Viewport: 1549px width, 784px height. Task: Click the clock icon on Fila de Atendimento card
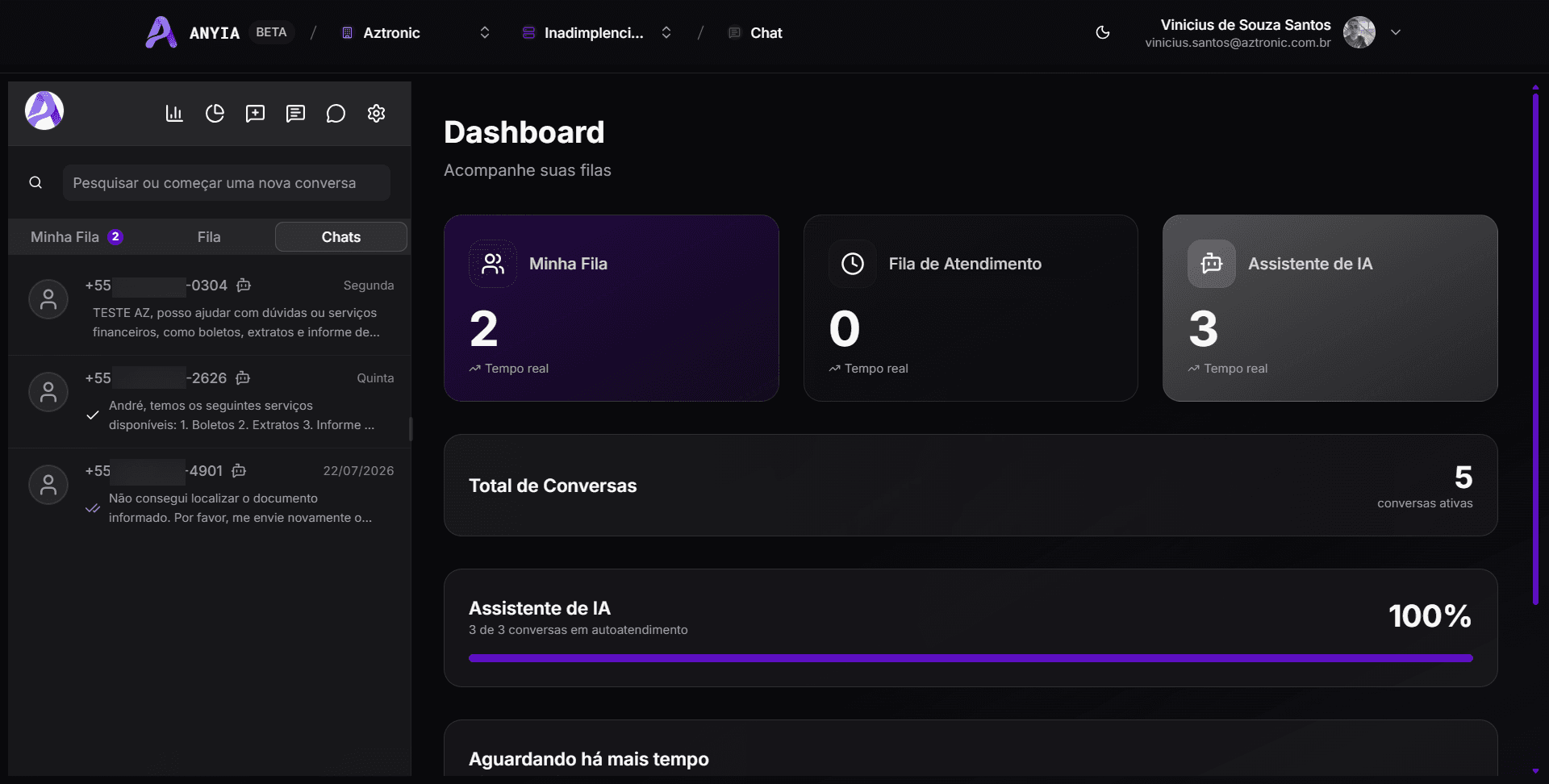tap(853, 264)
